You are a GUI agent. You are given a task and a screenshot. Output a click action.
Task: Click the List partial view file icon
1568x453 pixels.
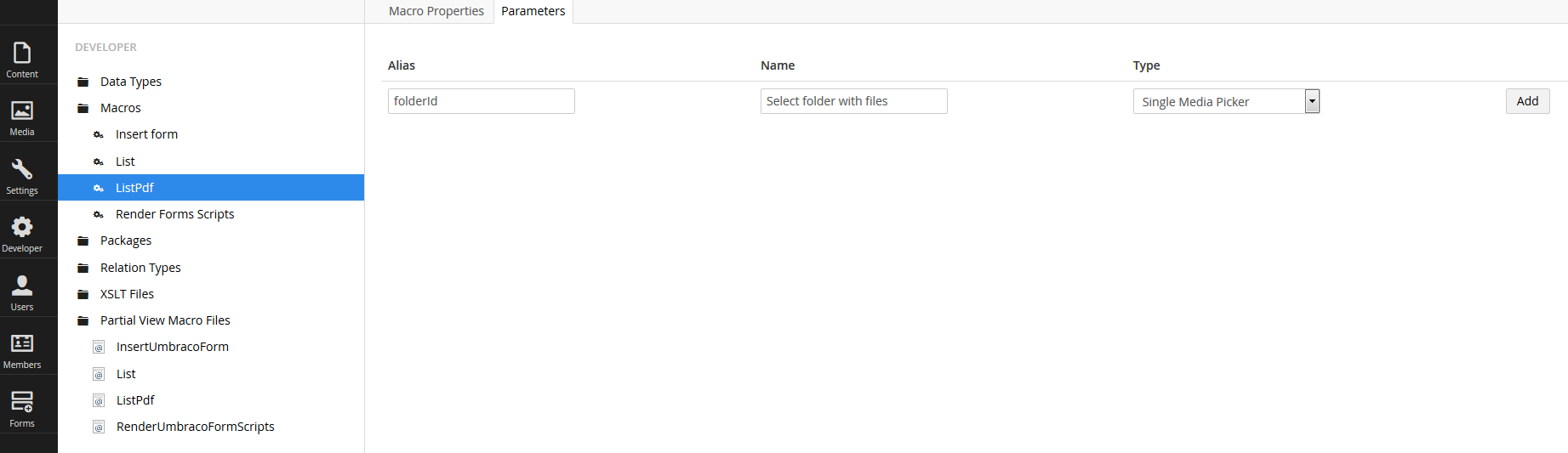[x=99, y=375]
